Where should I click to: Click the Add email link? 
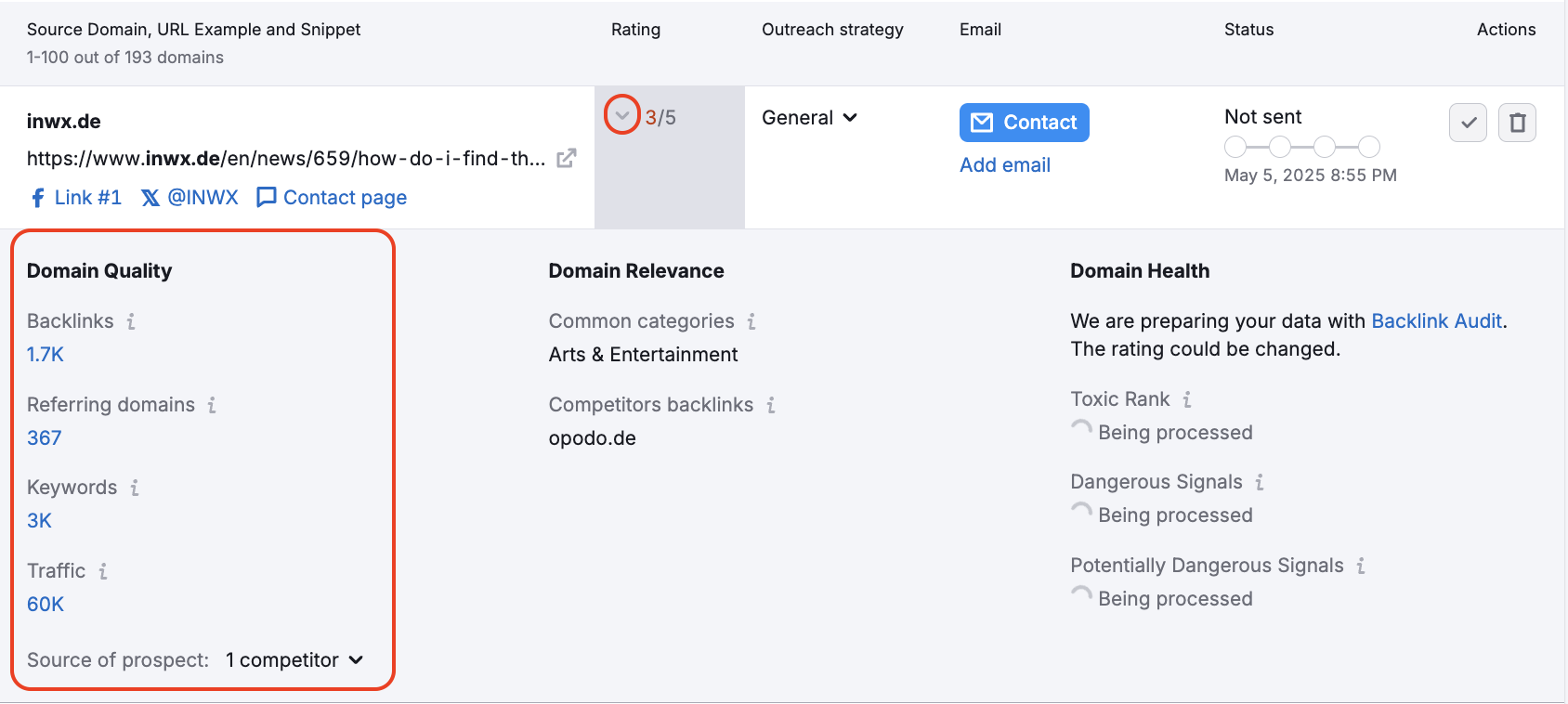[x=1004, y=165]
